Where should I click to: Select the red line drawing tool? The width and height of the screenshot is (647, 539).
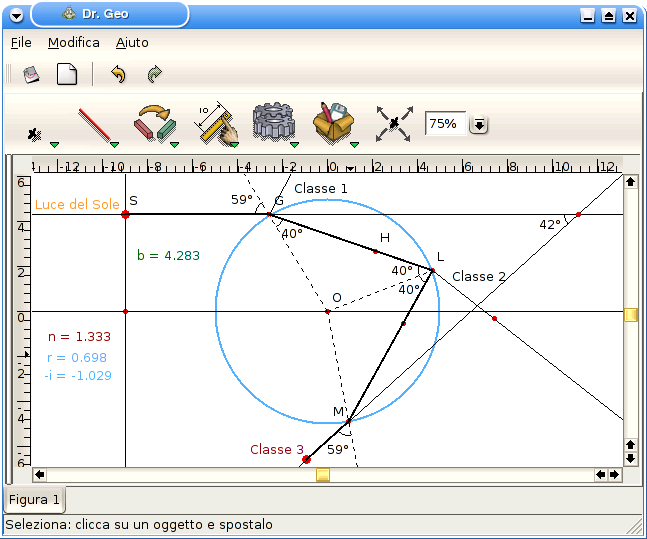click(x=94, y=125)
